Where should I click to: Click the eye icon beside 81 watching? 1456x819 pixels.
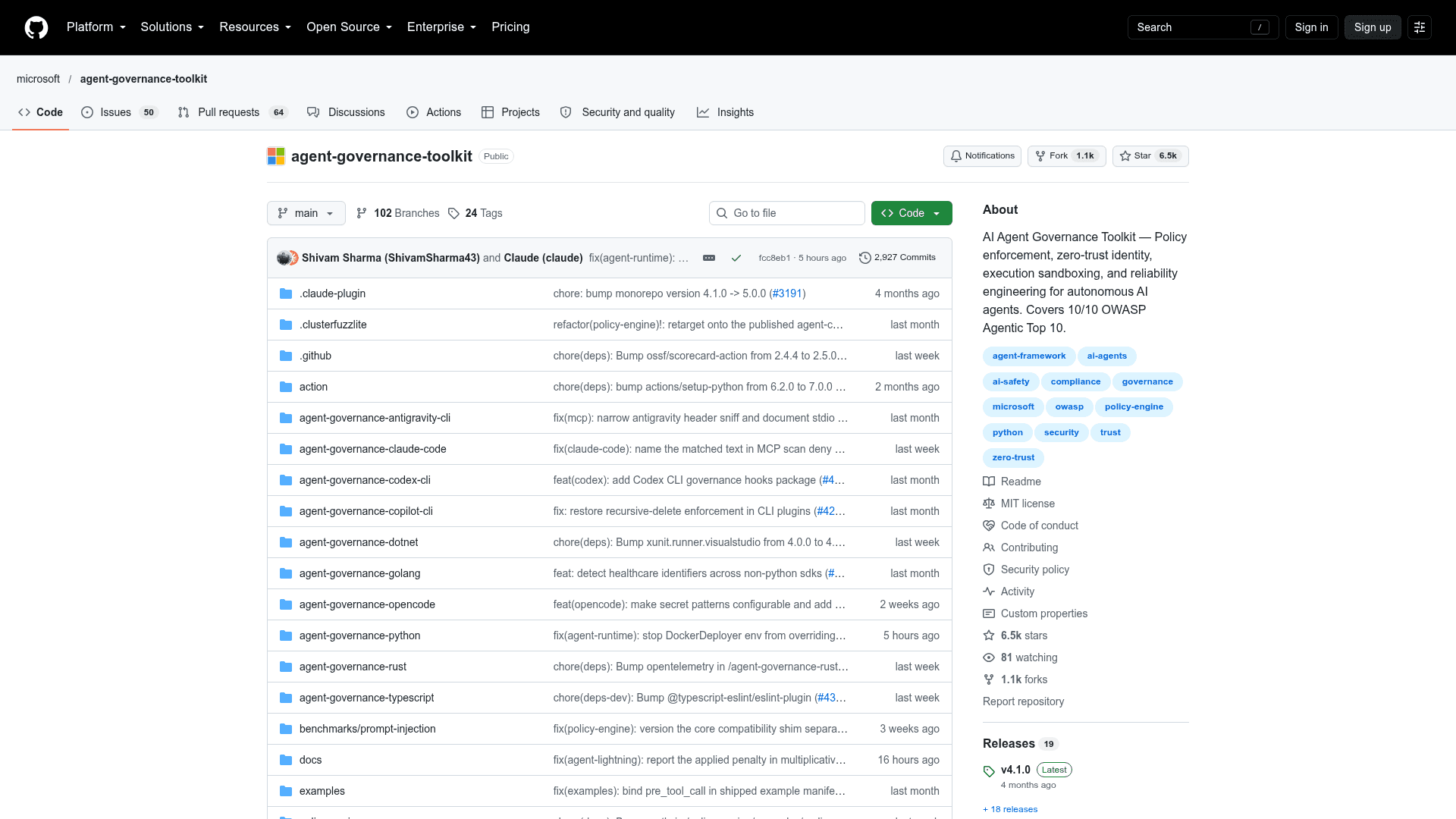(989, 657)
